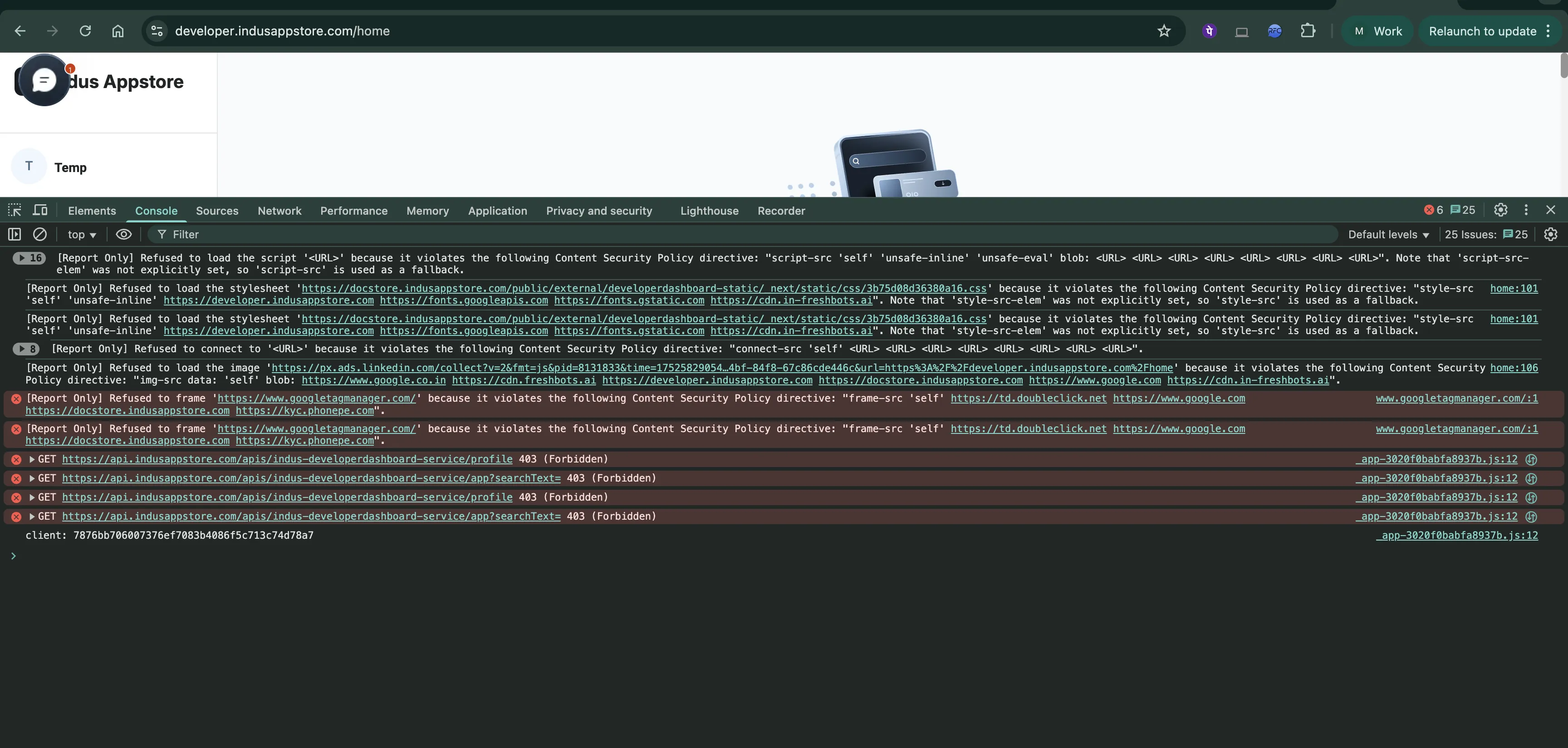This screenshot has width=1568, height=748.
Task: Open console settings gear
Action: (1550, 235)
